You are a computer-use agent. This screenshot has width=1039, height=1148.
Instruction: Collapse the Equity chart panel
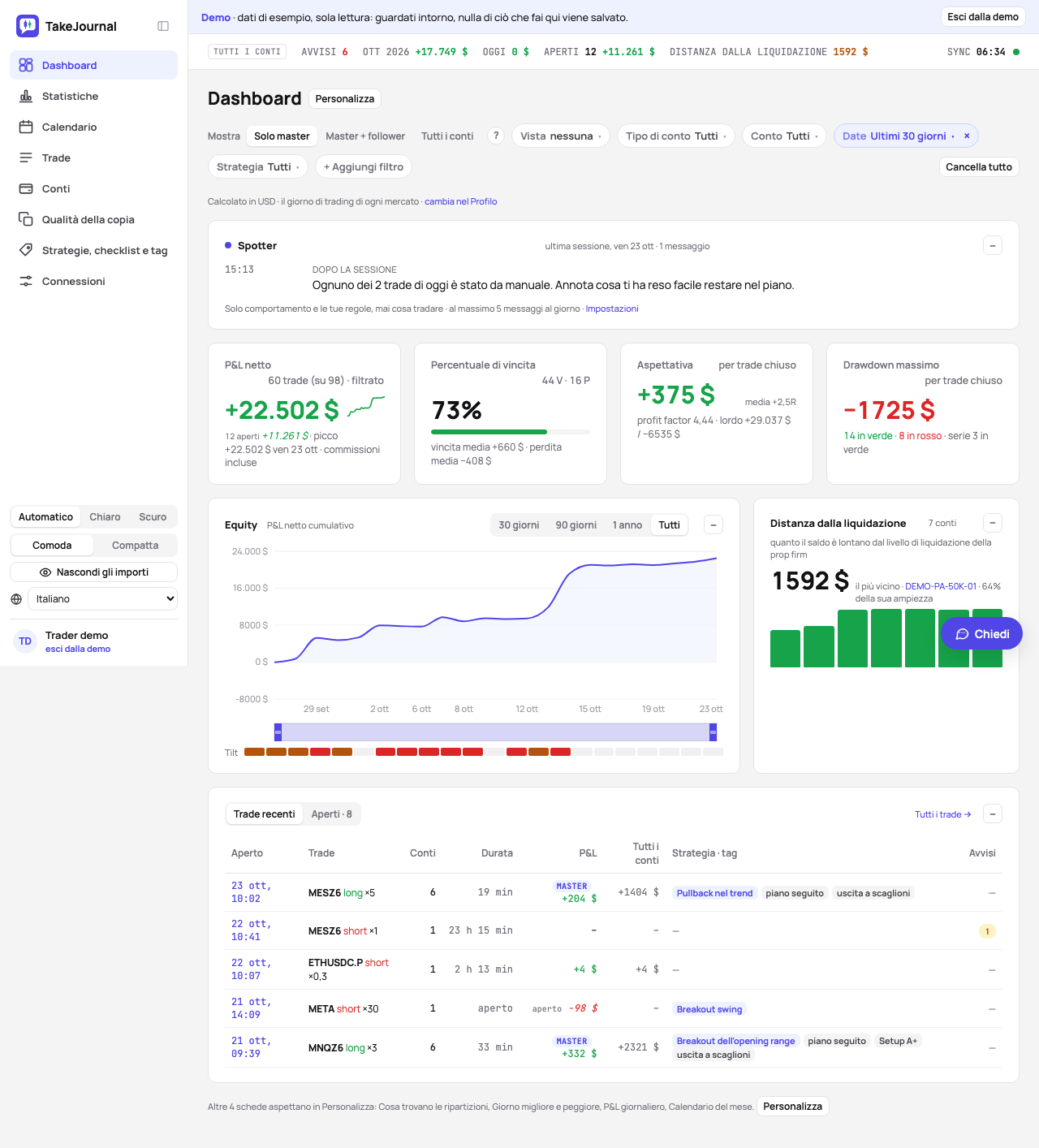coord(714,524)
